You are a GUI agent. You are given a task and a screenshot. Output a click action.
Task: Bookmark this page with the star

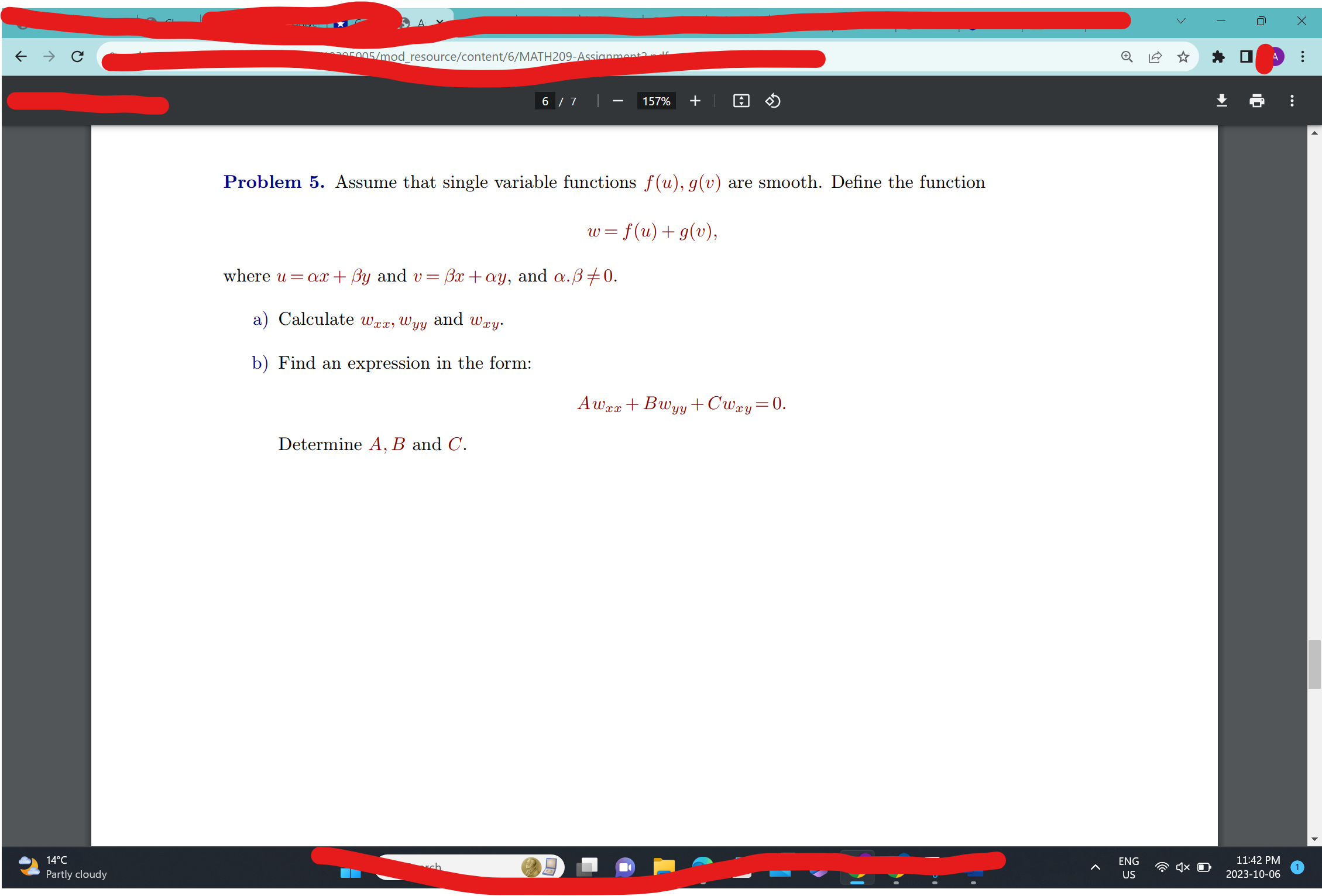tap(1183, 57)
